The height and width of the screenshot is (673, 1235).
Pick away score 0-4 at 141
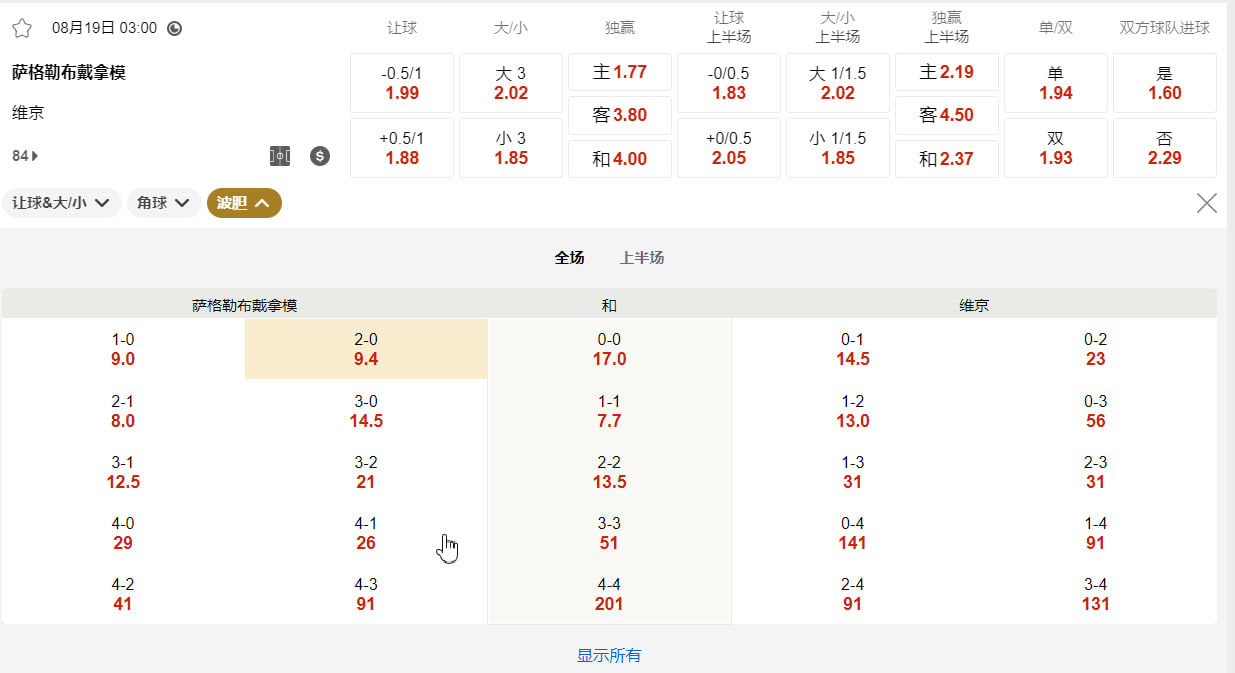tap(853, 533)
